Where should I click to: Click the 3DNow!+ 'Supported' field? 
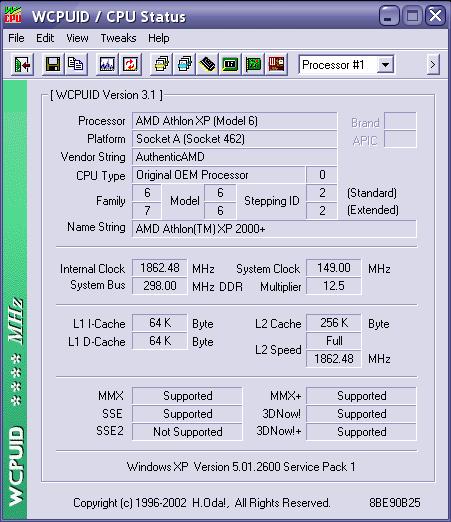point(361,432)
